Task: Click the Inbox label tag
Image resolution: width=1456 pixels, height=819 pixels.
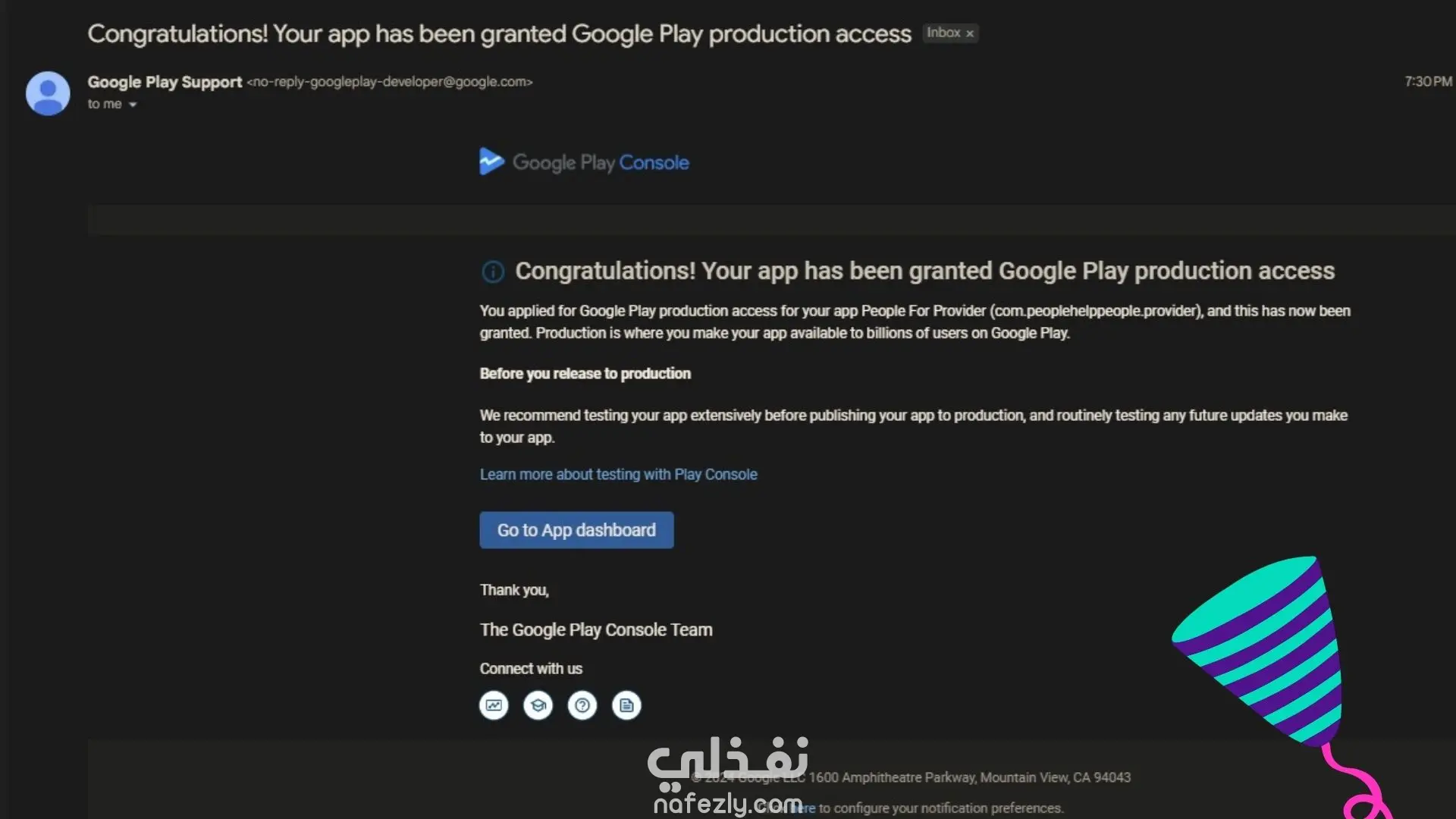Action: tap(943, 33)
